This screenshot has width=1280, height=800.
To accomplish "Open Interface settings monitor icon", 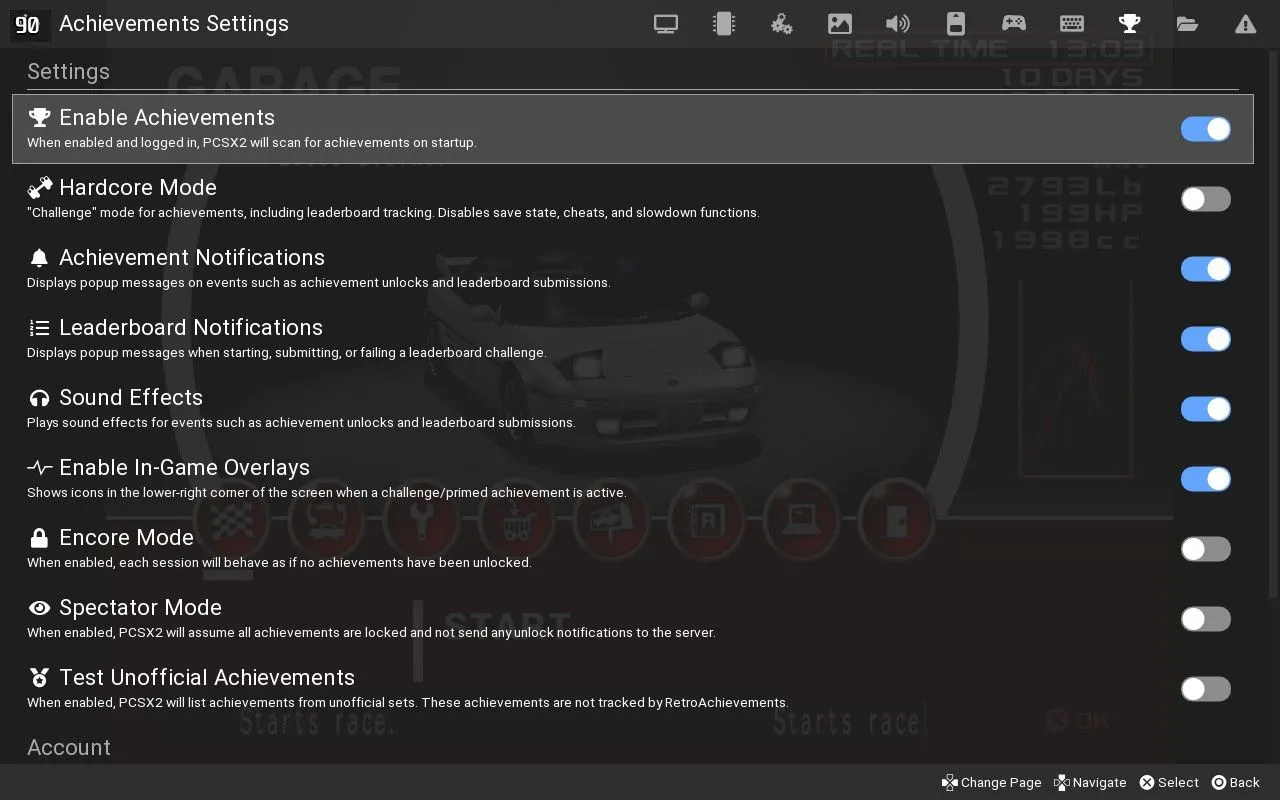I will (x=666, y=24).
